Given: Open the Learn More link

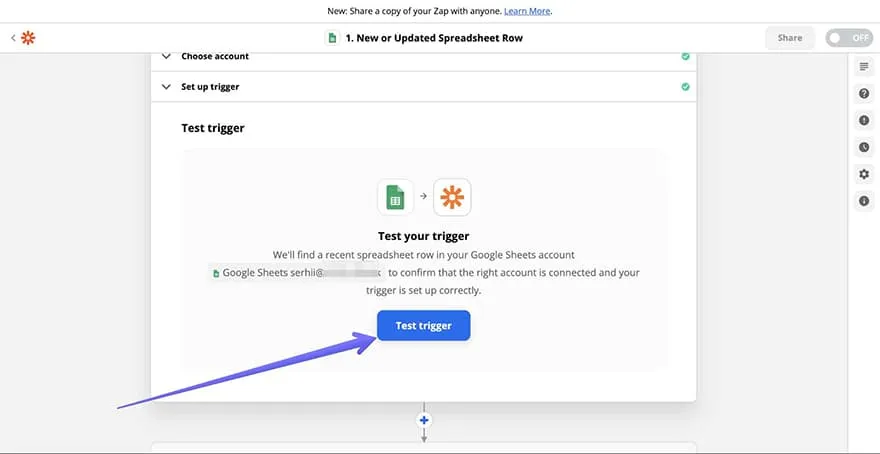Looking at the screenshot, I should coord(527,11).
